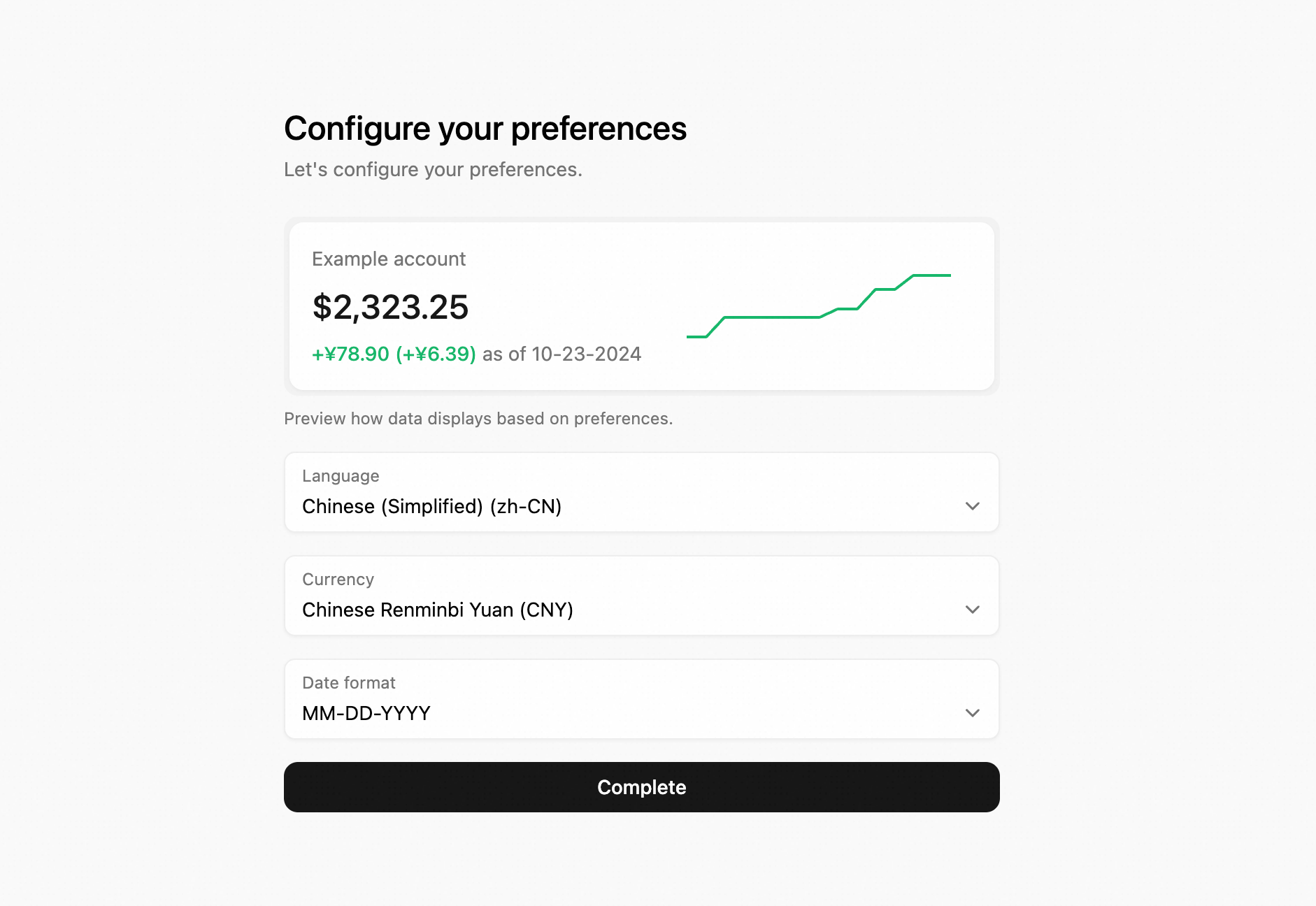Click the green sparkline trend chart
1316x906 pixels.
pos(818,306)
